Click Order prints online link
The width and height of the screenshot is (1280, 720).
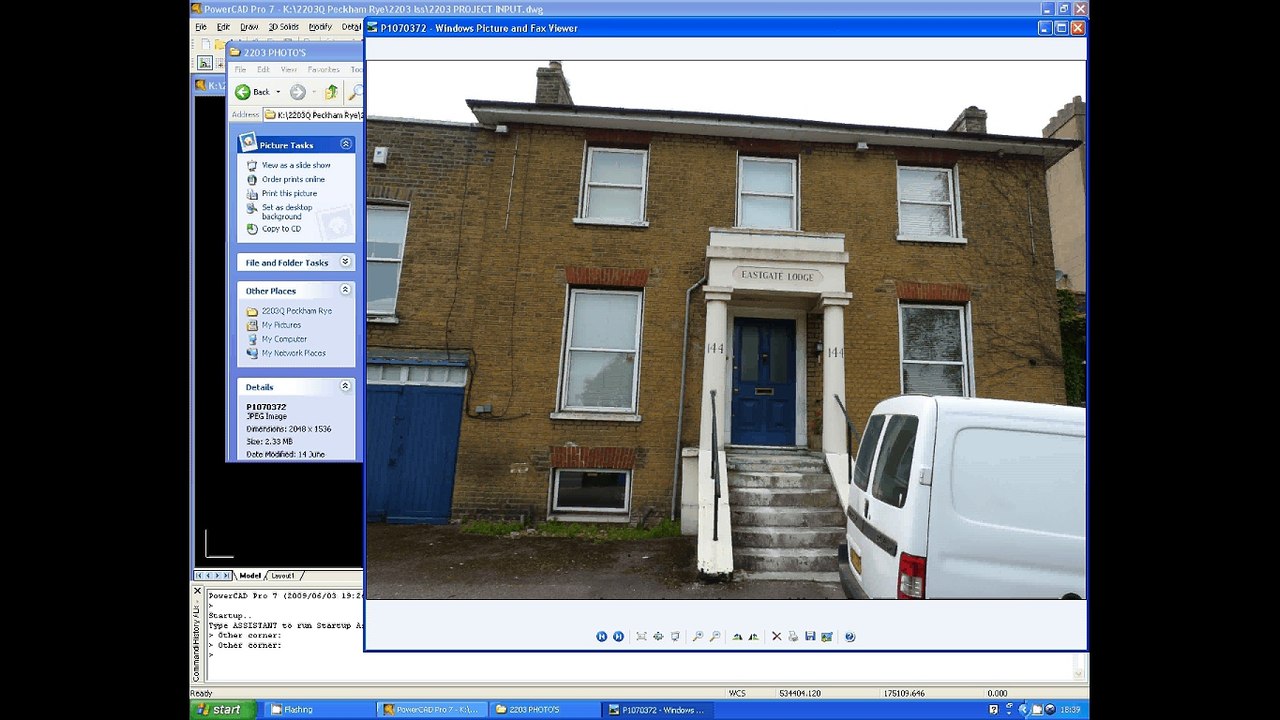click(293, 179)
